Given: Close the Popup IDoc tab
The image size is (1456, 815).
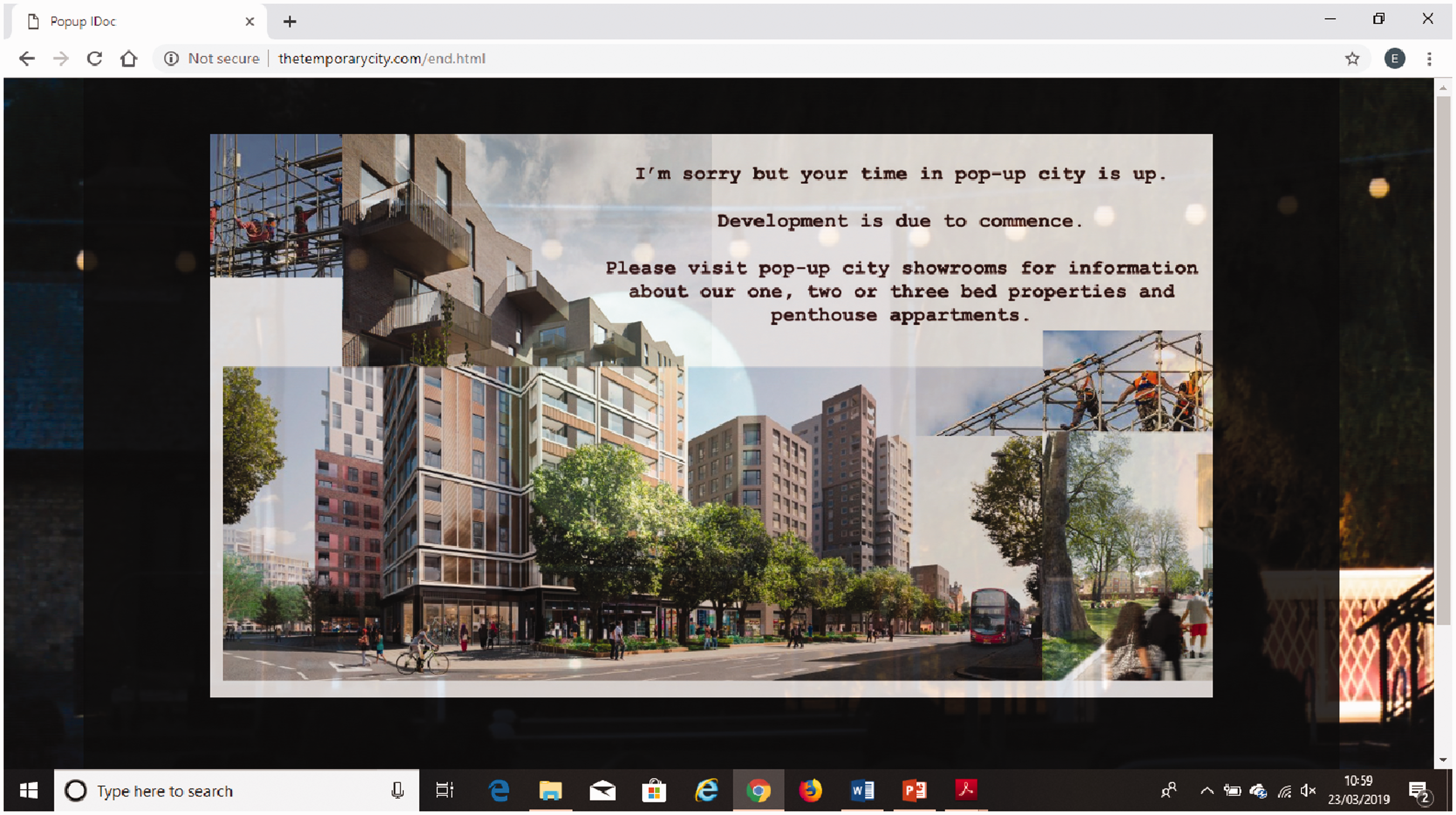Looking at the screenshot, I should click(250, 22).
